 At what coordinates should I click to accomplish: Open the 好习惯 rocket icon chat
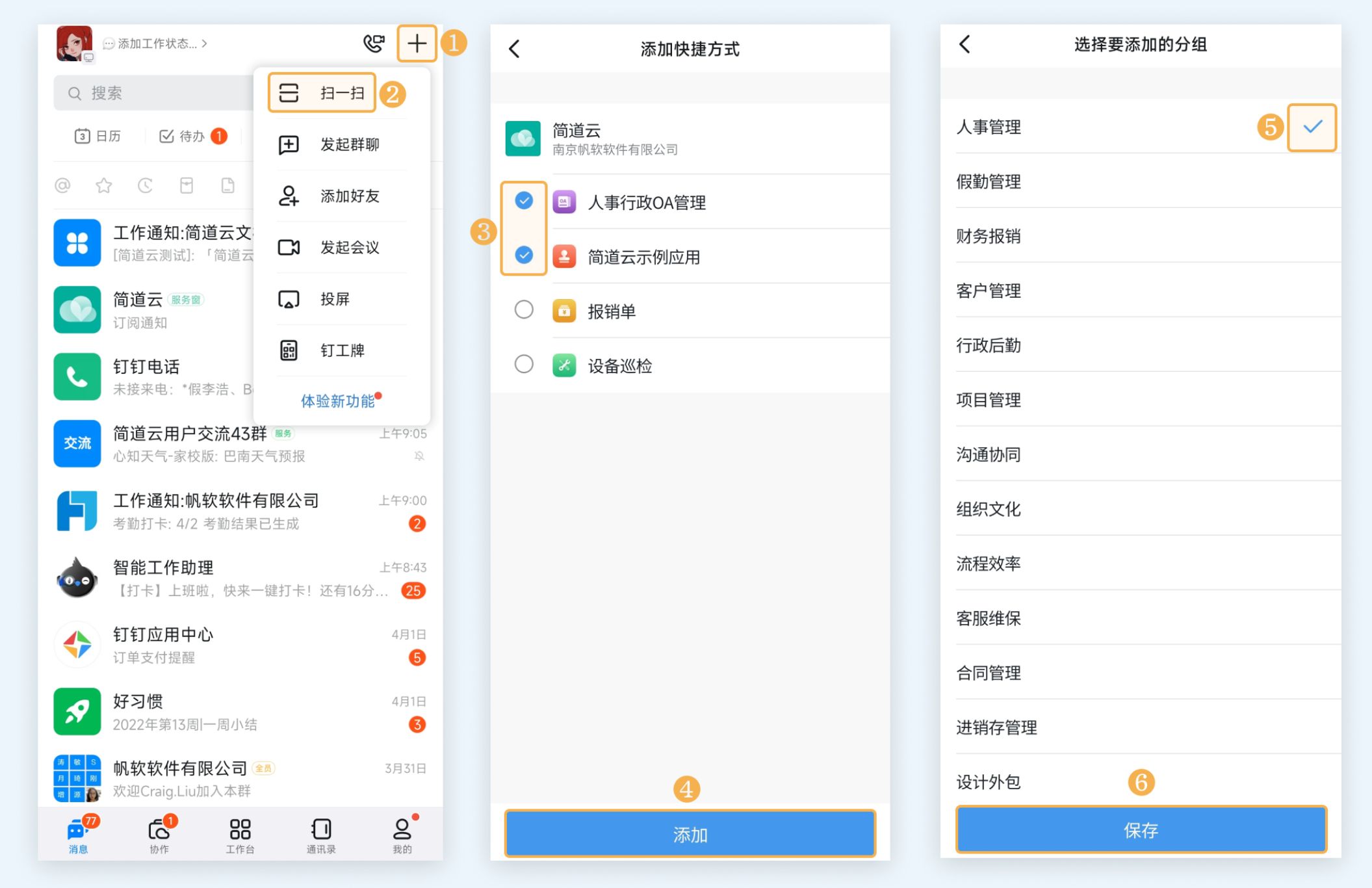[77, 711]
